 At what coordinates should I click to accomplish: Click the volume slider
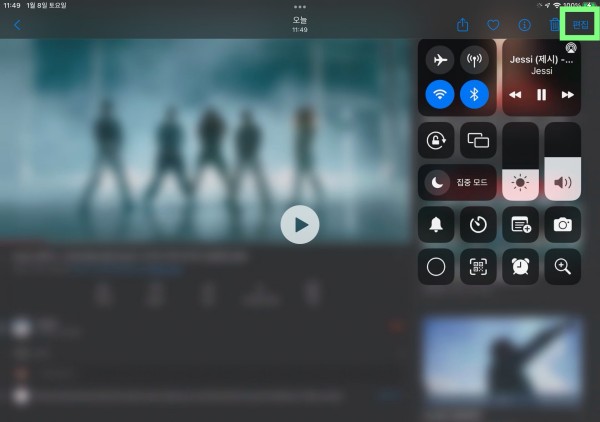(562, 161)
